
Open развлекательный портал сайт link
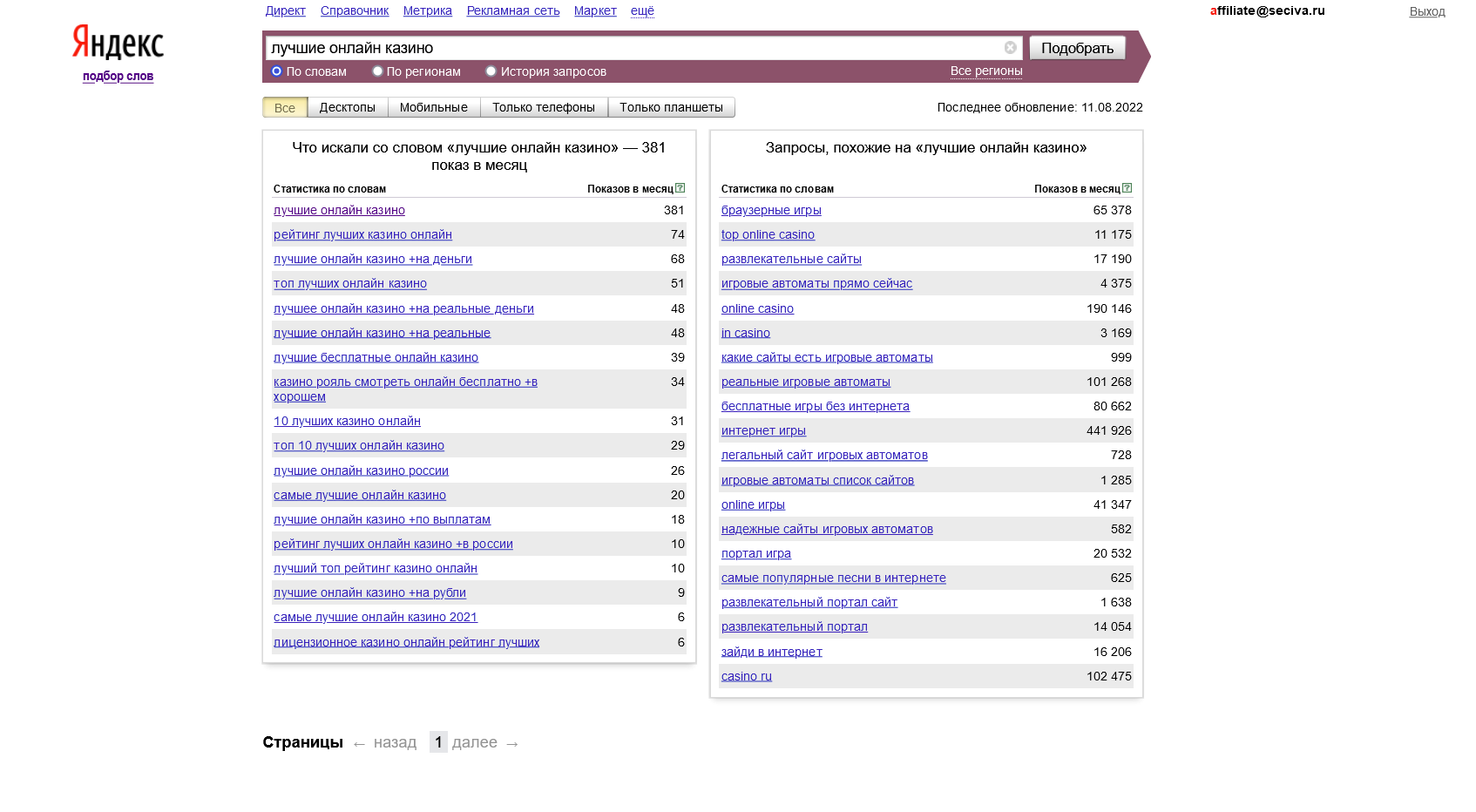pyautogui.click(x=809, y=602)
